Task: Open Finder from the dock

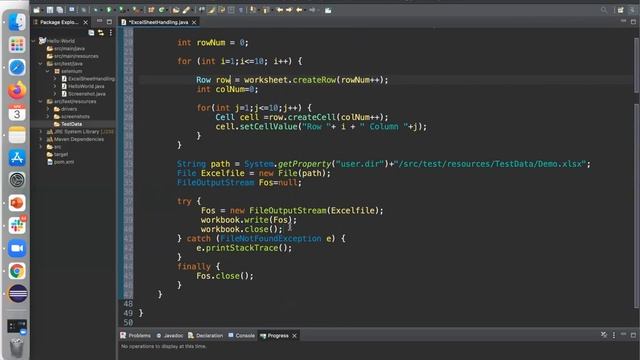Action: pos(17,22)
